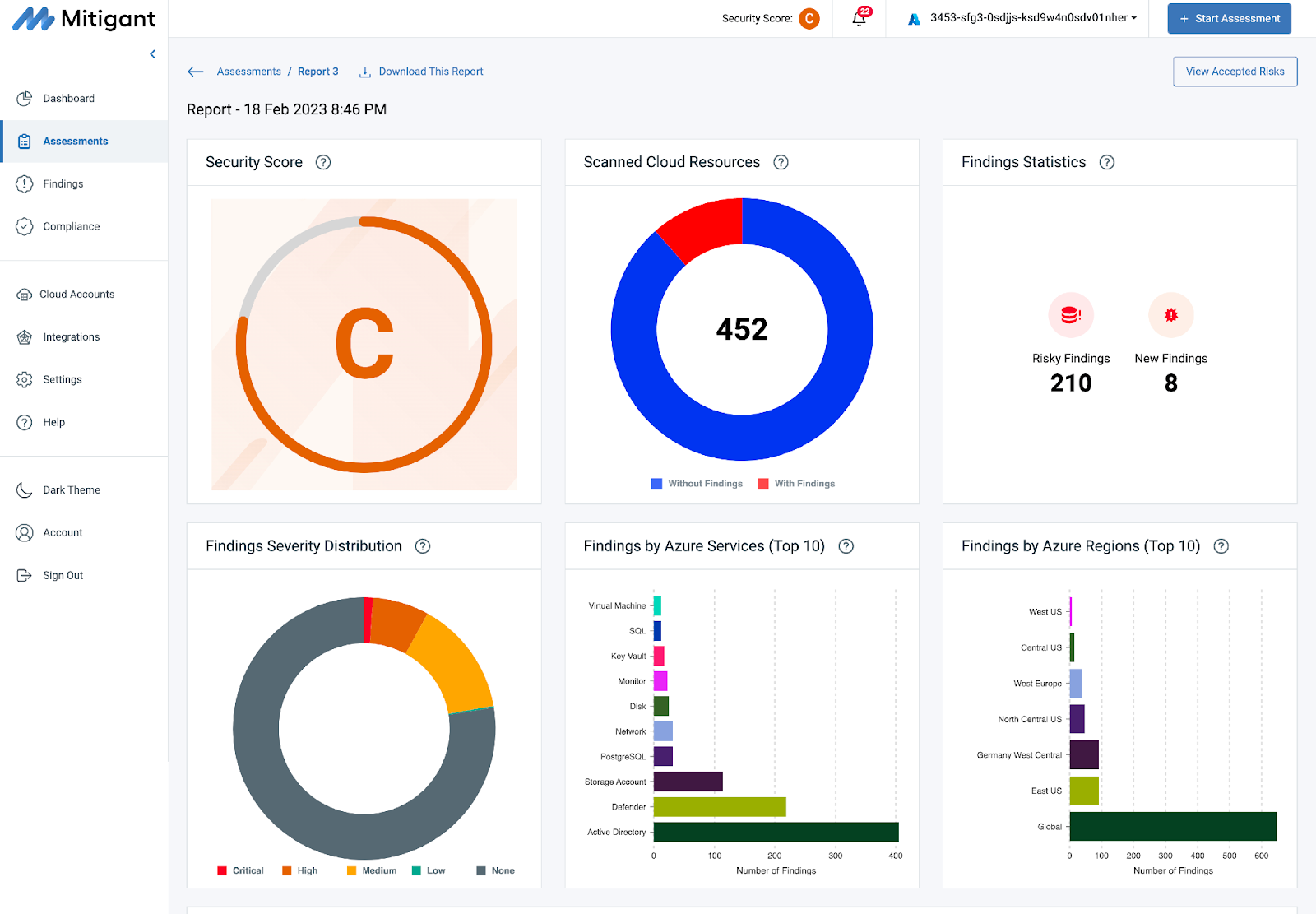
Task: Click Findings Severity Distribution help icon
Action: click(423, 546)
